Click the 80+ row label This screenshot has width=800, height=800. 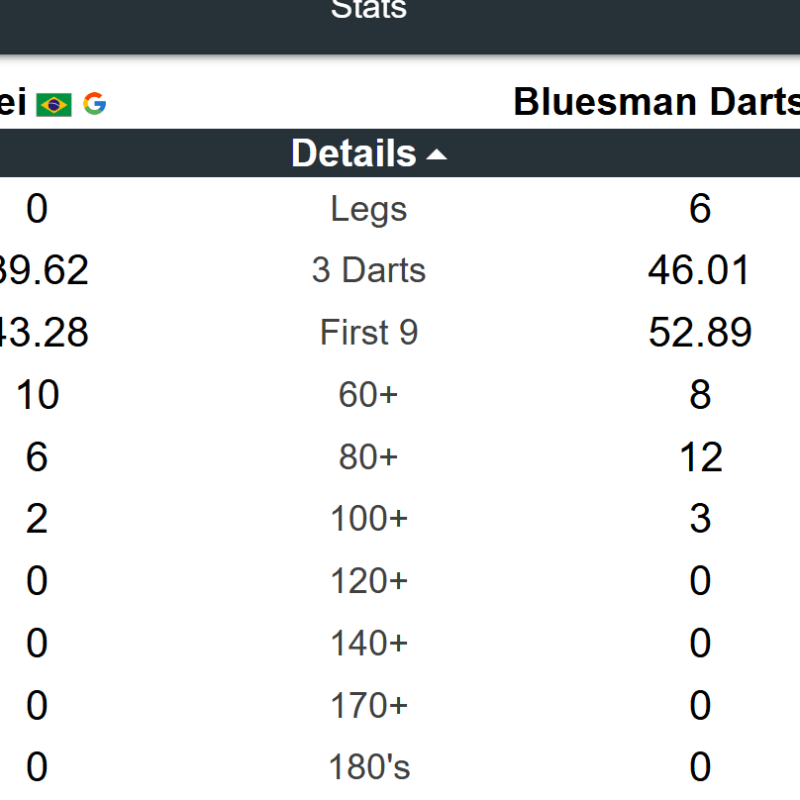368,457
